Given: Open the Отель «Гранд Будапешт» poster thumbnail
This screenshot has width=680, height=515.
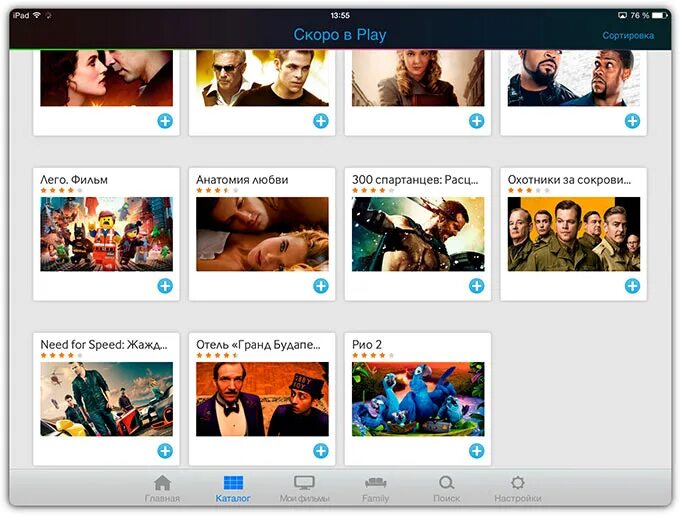Looking at the screenshot, I should [262, 399].
